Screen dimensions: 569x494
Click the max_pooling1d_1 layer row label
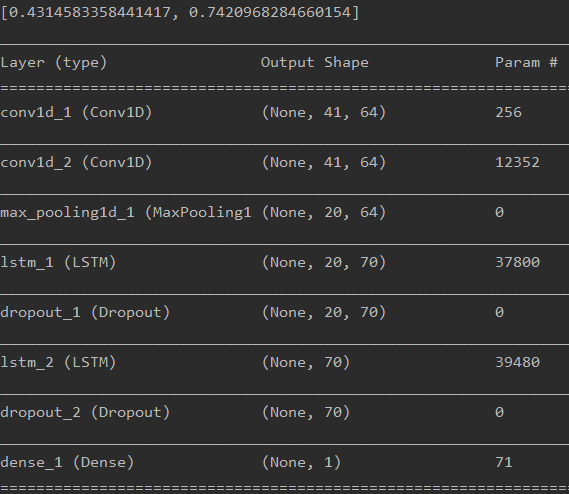(x=126, y=213)
